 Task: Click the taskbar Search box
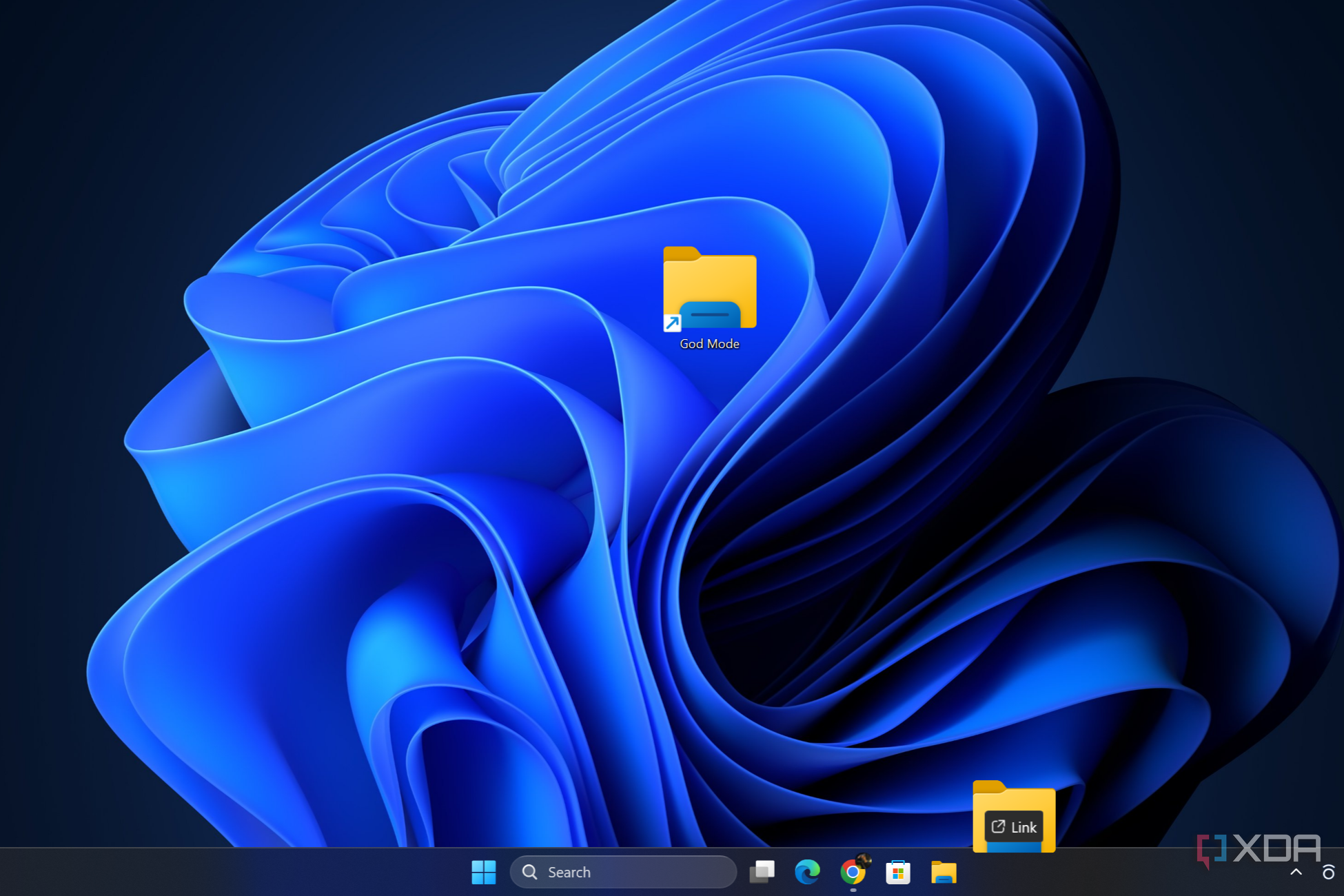point(623,872)
